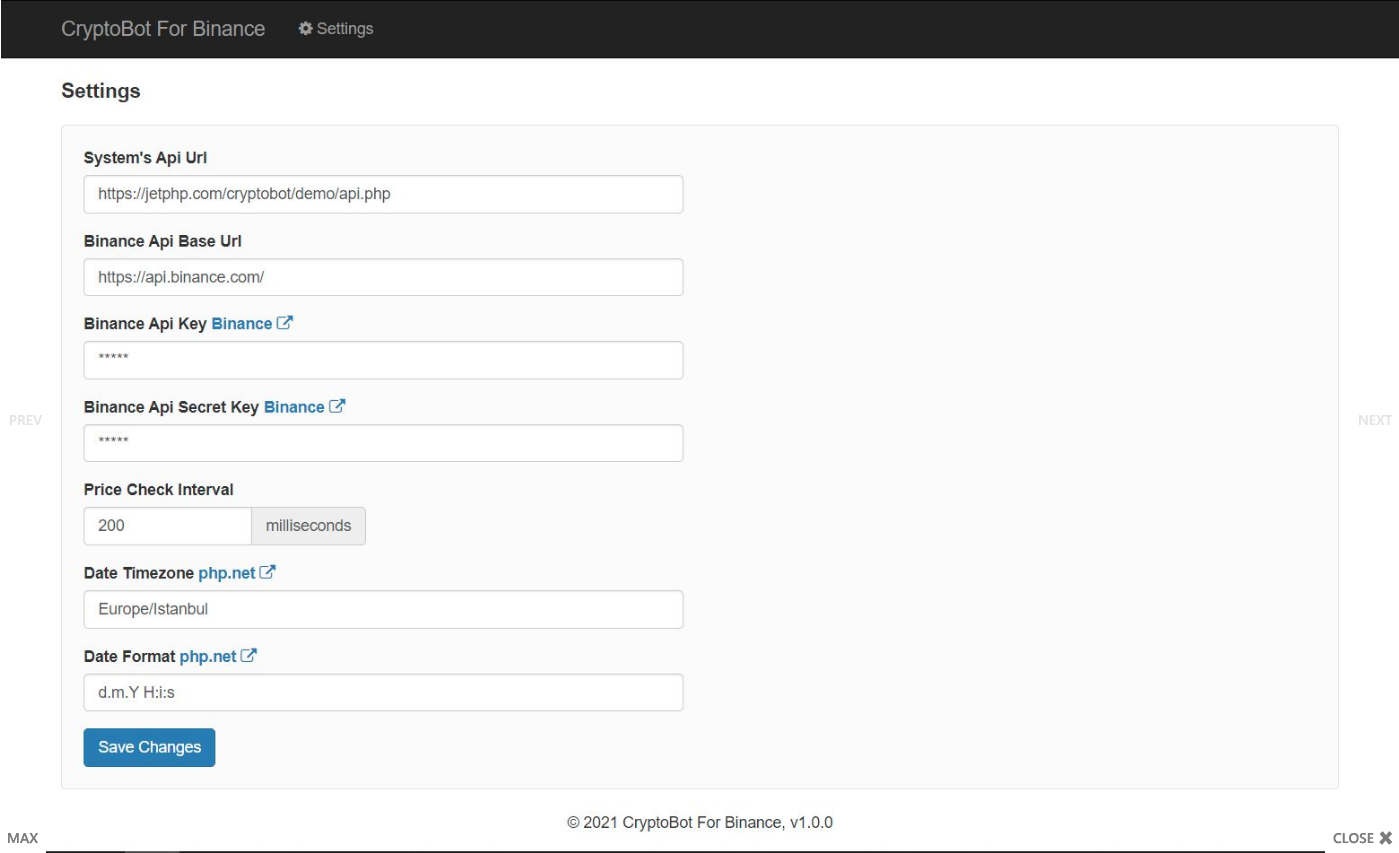
Task: Open CryptoBot For Binance home brand link
Action: [x=163, y=29]
